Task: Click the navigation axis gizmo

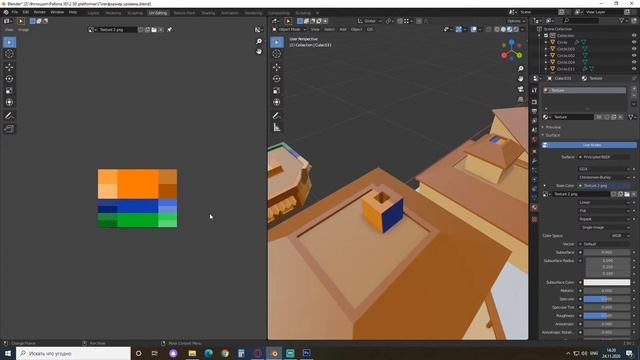Action: (x=512, y=50)
